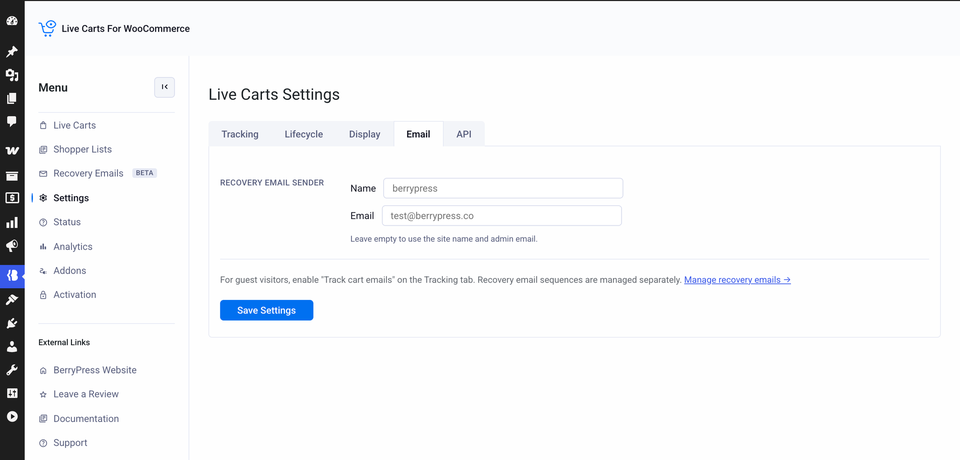This screenshot has height=460, width=960.
Task: Open the Users person icon
Action: point(12,347)
